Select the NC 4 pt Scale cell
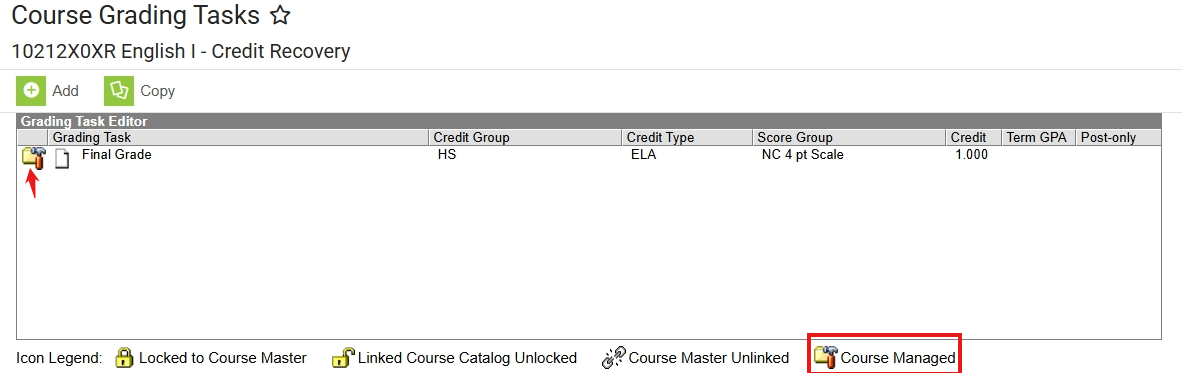The width and height of the screenshot is (1182, 373). tap(802, 155)
